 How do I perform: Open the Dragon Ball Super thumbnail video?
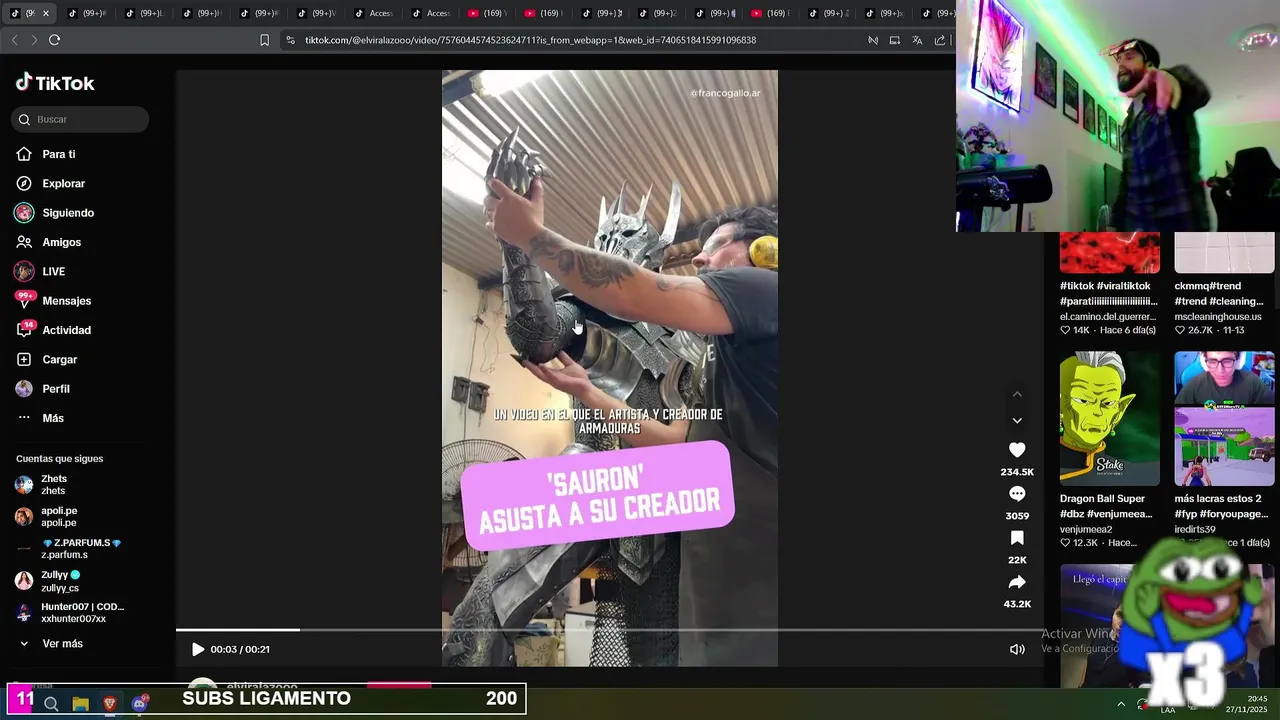(x=1110, y=418)
